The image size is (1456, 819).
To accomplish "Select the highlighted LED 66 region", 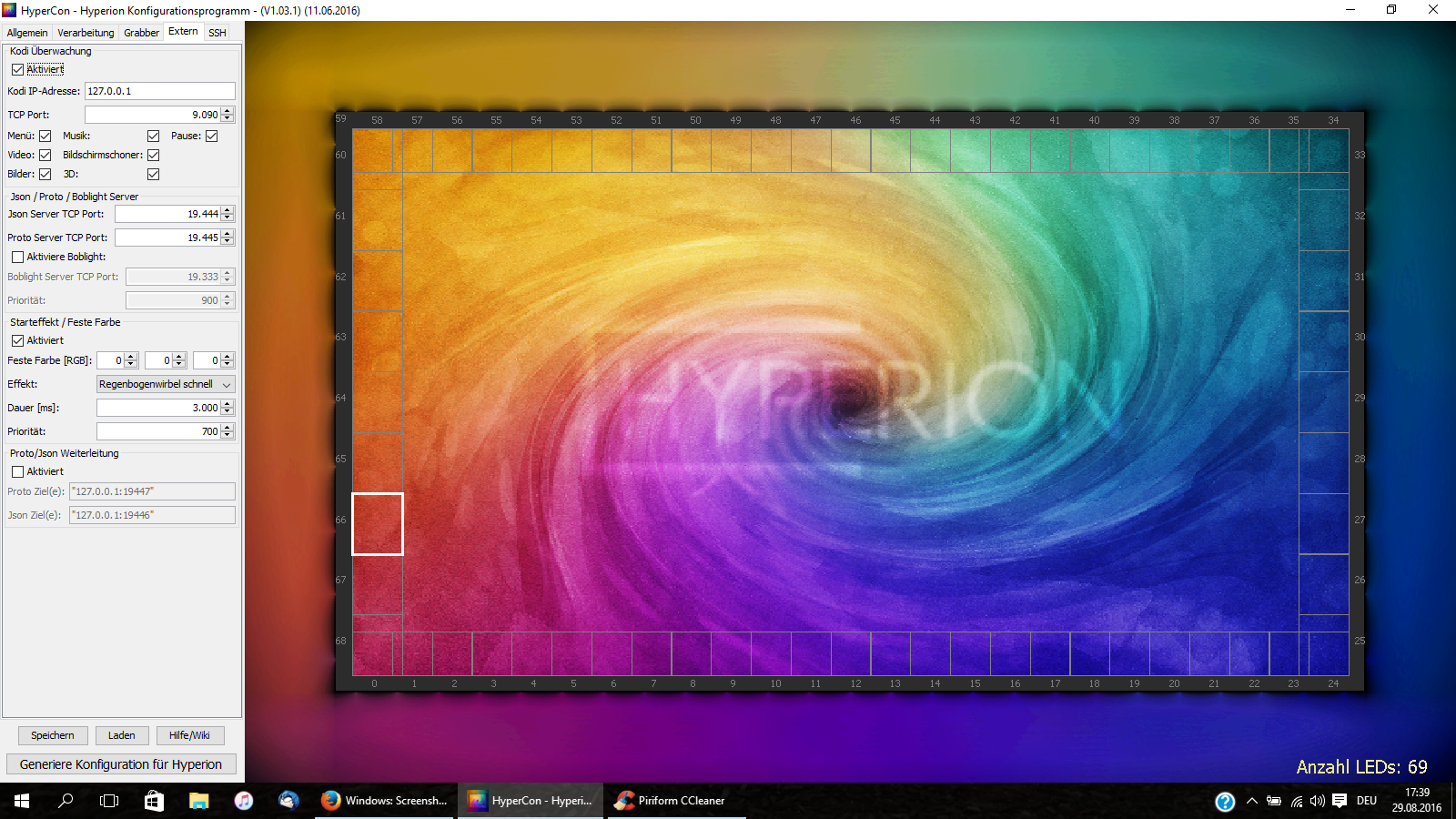I will (378, 523).
